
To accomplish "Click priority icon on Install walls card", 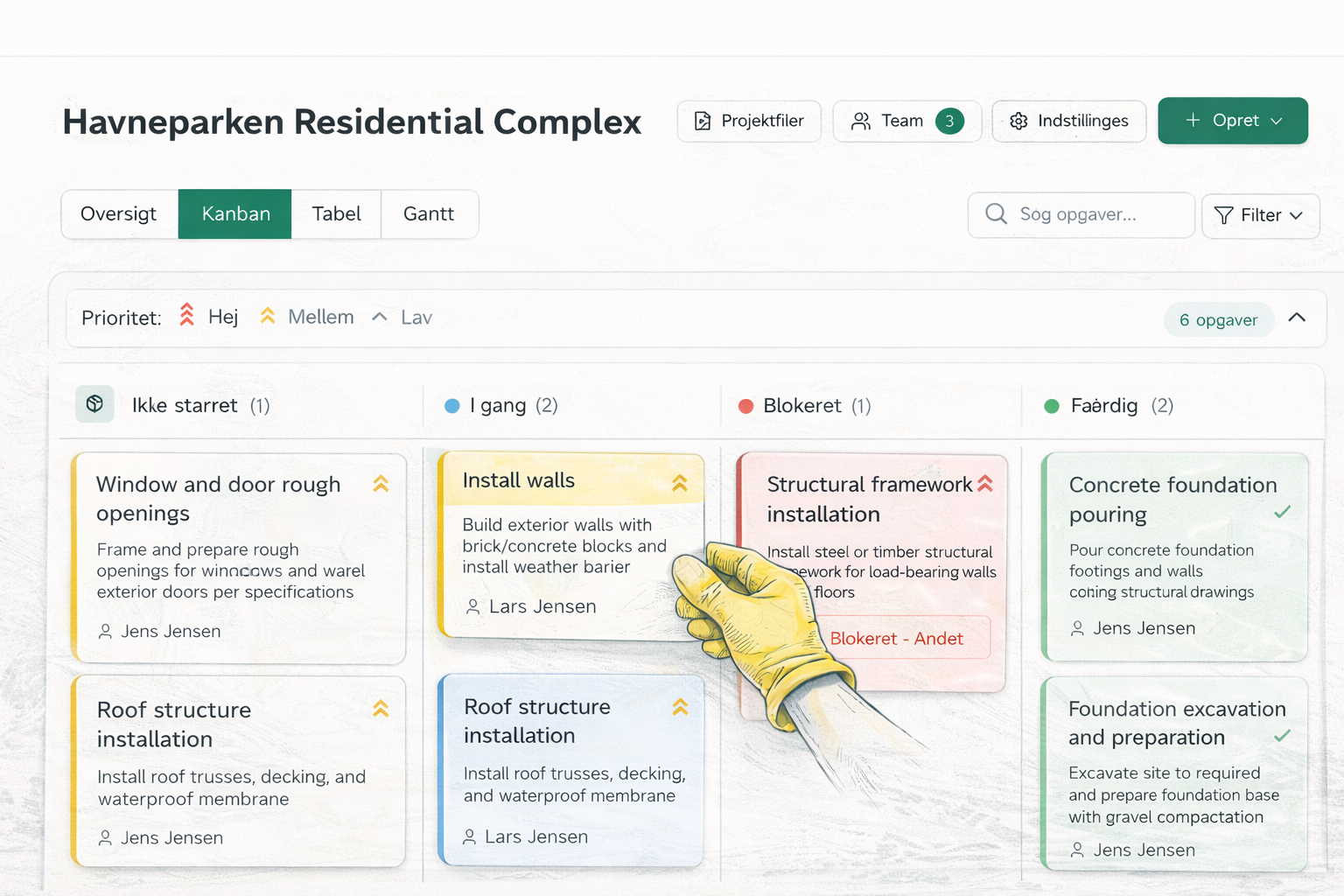I will (x=680, y=482).
